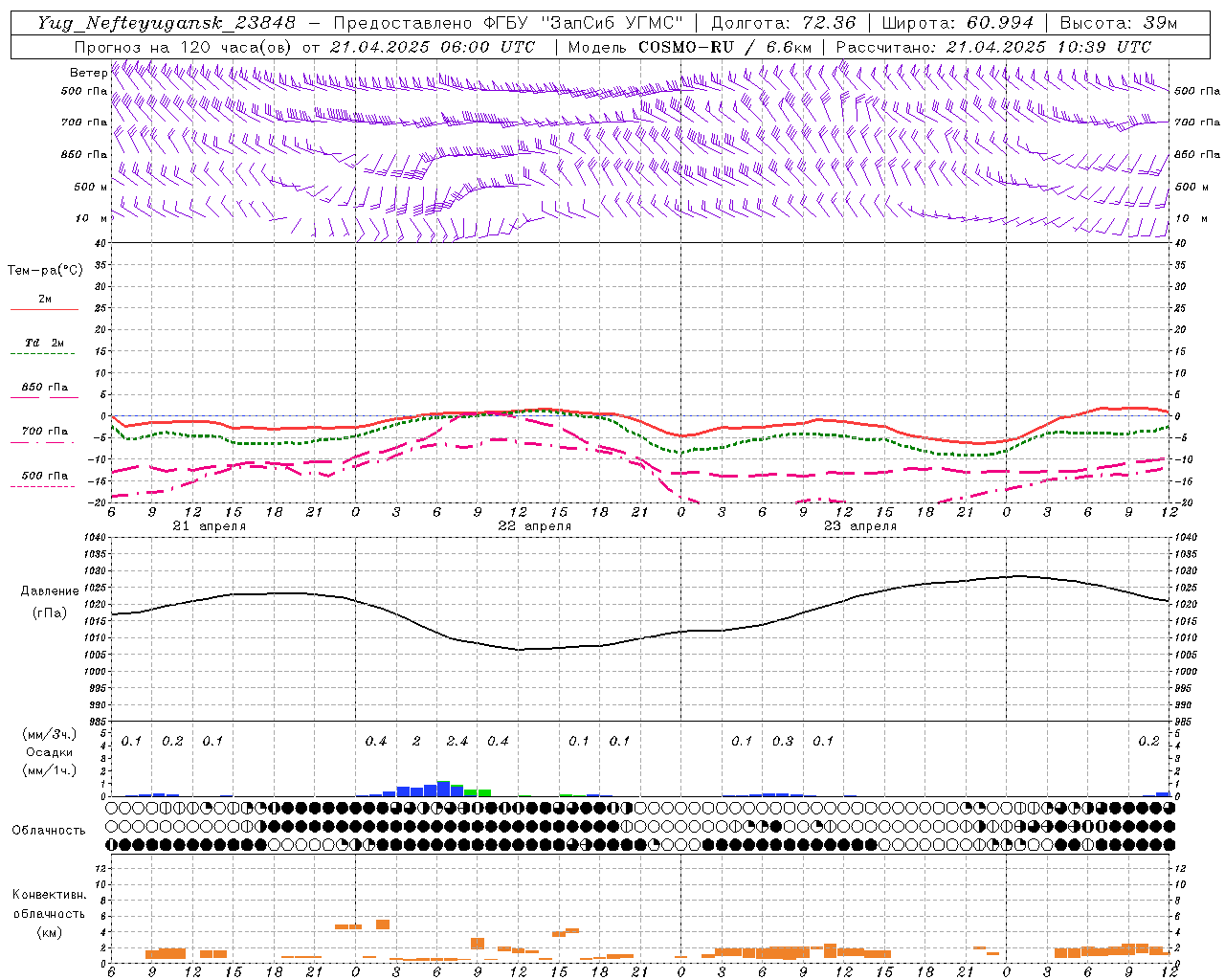Image resolution: width=1225 pixels, height=980 pixels.
Task: Click the Давление pressure panel label
Action: tap(50, 591)
